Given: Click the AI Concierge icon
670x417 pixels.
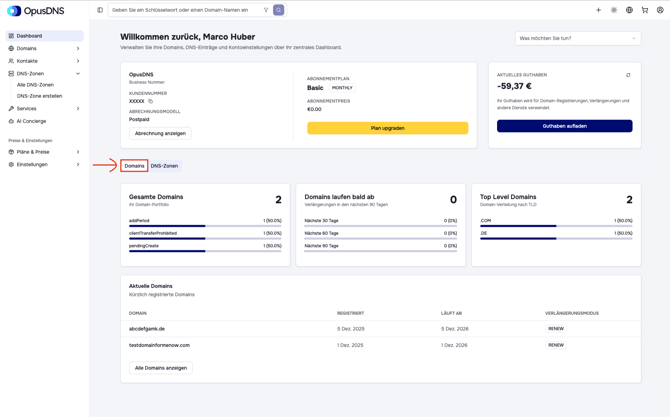Looking at the screenshot, I should tap(11, 121).
